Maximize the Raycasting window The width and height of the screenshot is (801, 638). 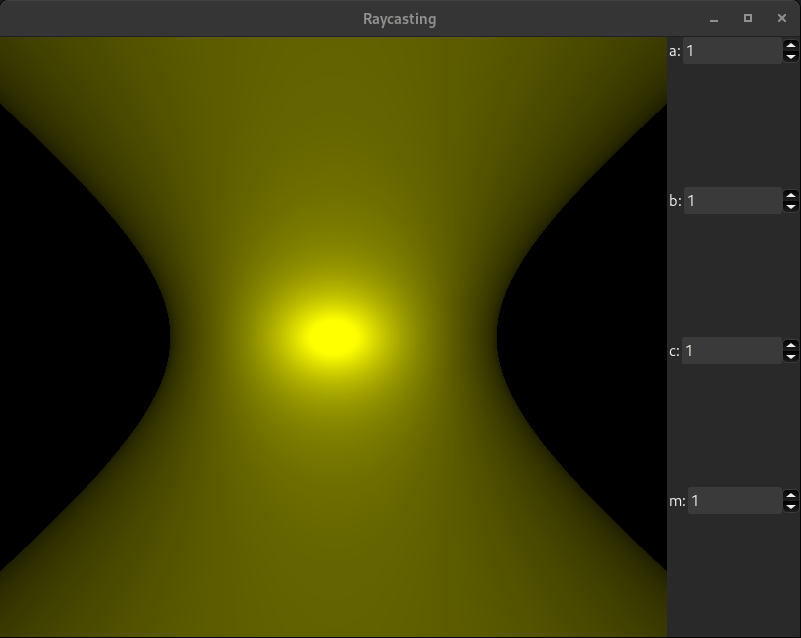tap(747, 19)
